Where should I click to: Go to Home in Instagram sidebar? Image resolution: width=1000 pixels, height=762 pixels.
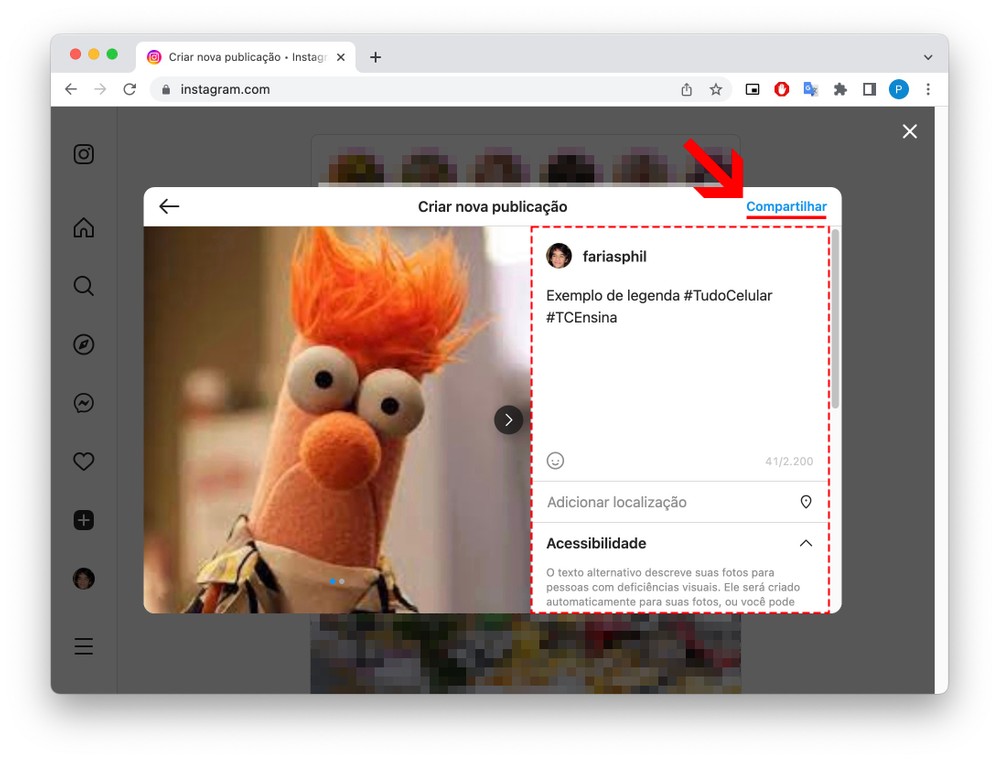click(x=84, y=228)
